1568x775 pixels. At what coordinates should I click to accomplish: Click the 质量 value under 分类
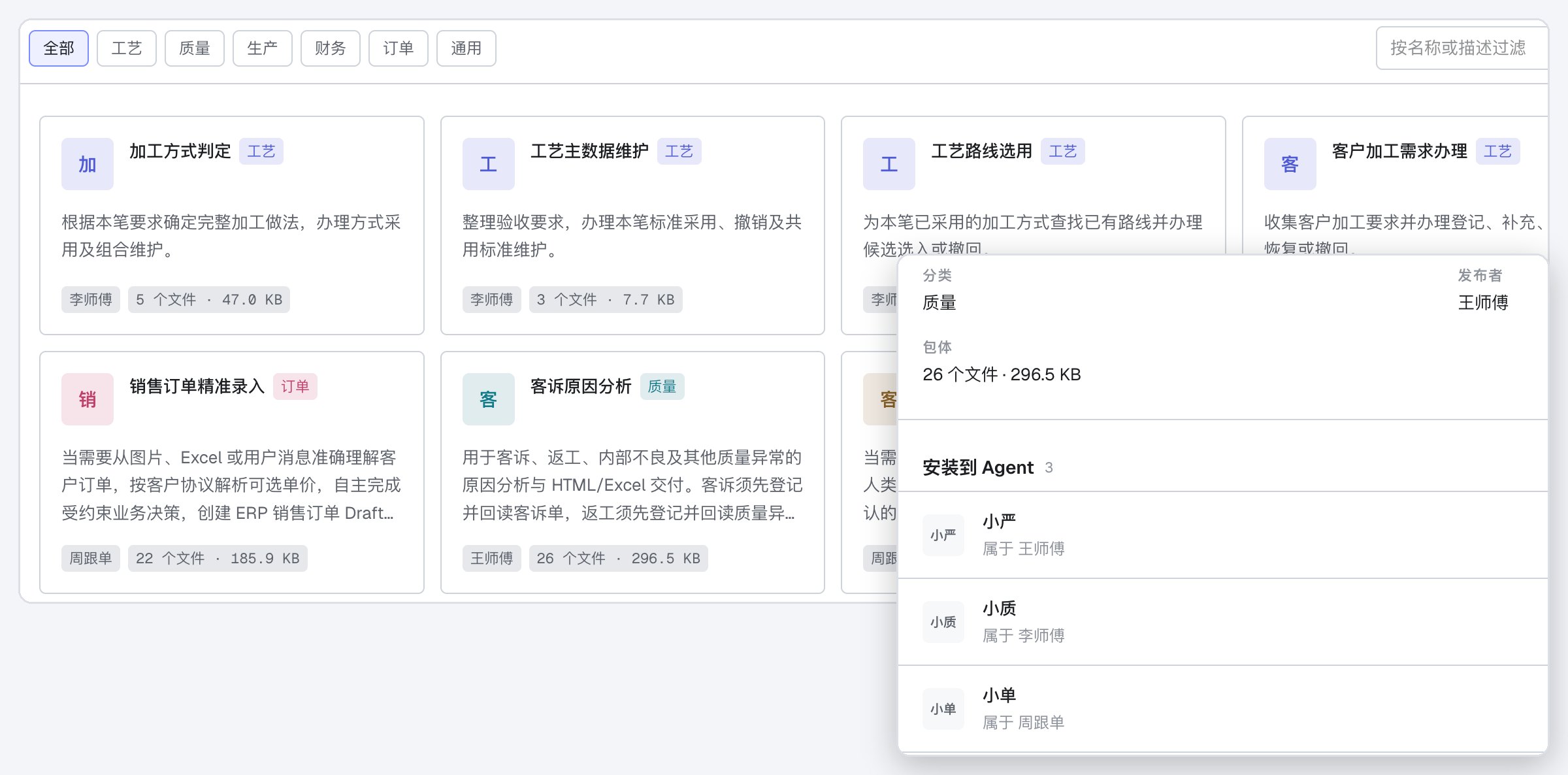(939, 303)
